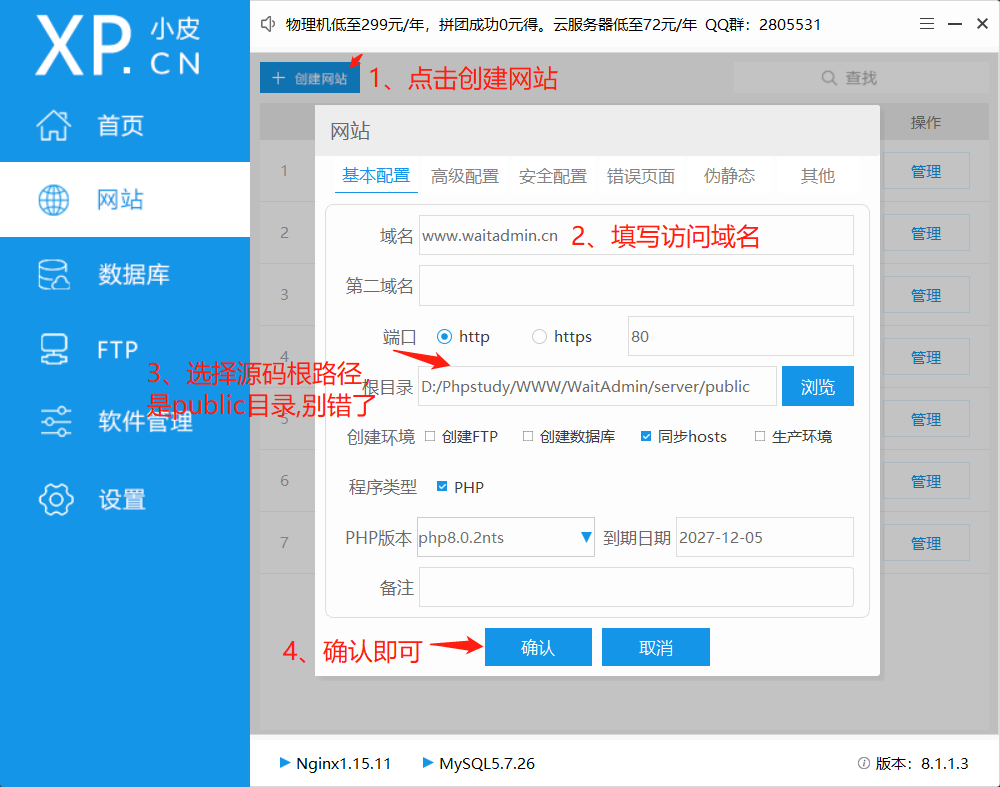
Task: Click the XP.CN logo
Action: (x=118, y=46)
